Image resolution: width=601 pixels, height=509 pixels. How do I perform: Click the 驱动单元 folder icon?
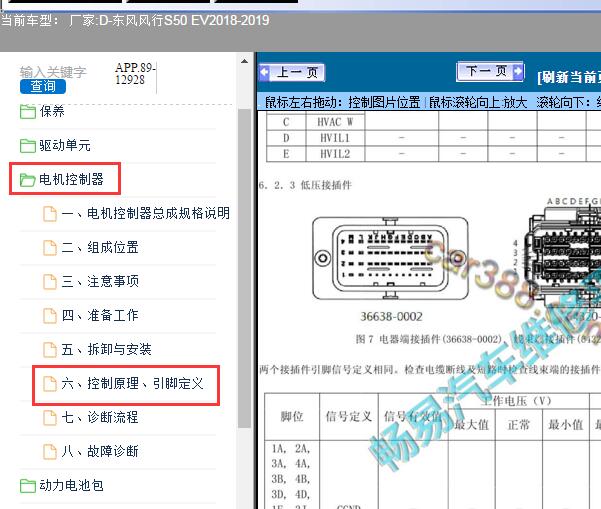(x=28, y=146)
